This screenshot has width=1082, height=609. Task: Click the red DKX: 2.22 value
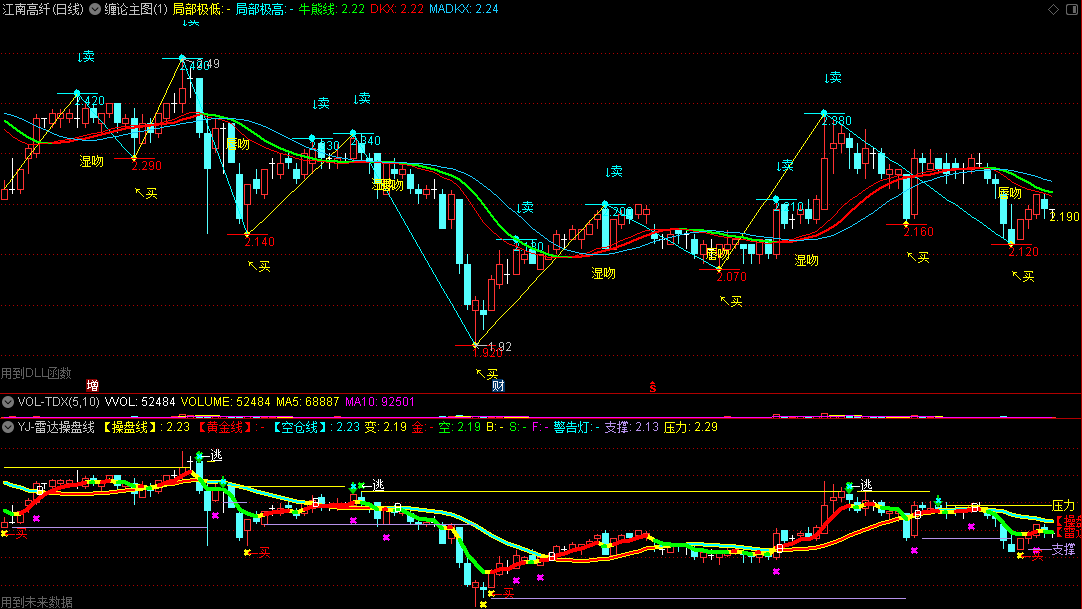click(397, 9)
